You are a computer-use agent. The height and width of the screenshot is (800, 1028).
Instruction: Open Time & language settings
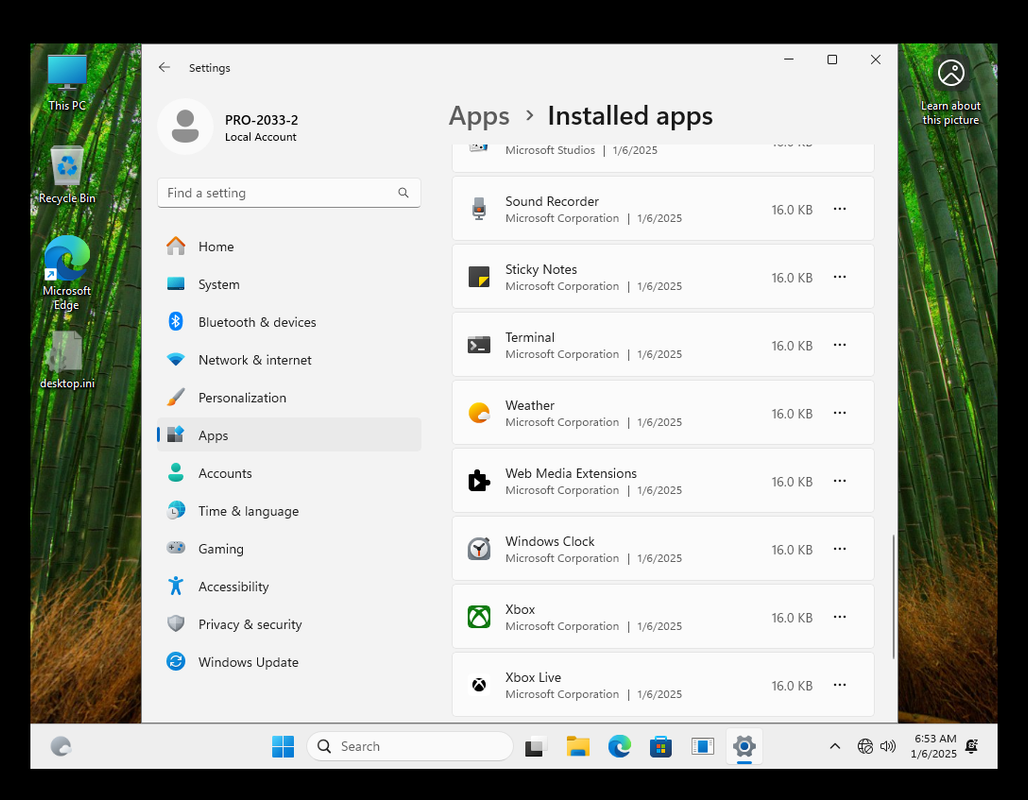point(289,511)
